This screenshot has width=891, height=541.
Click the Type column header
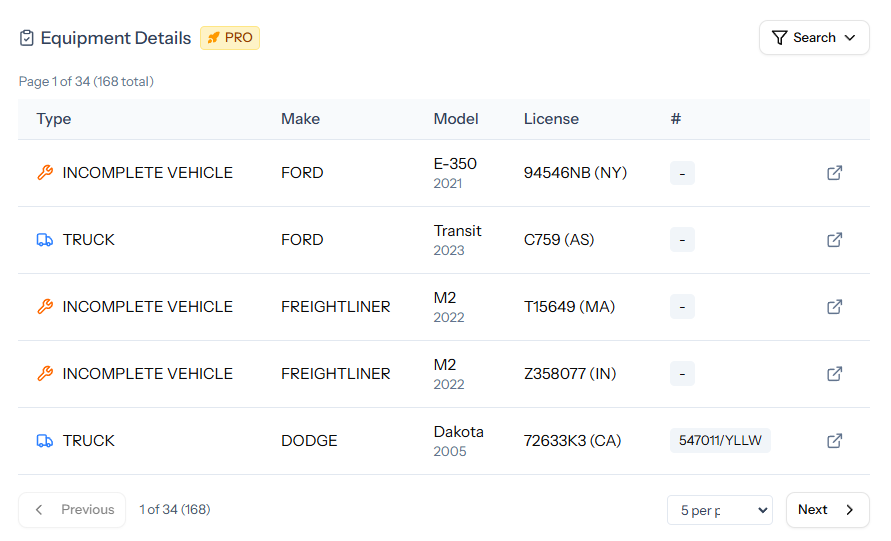point(54,119)
